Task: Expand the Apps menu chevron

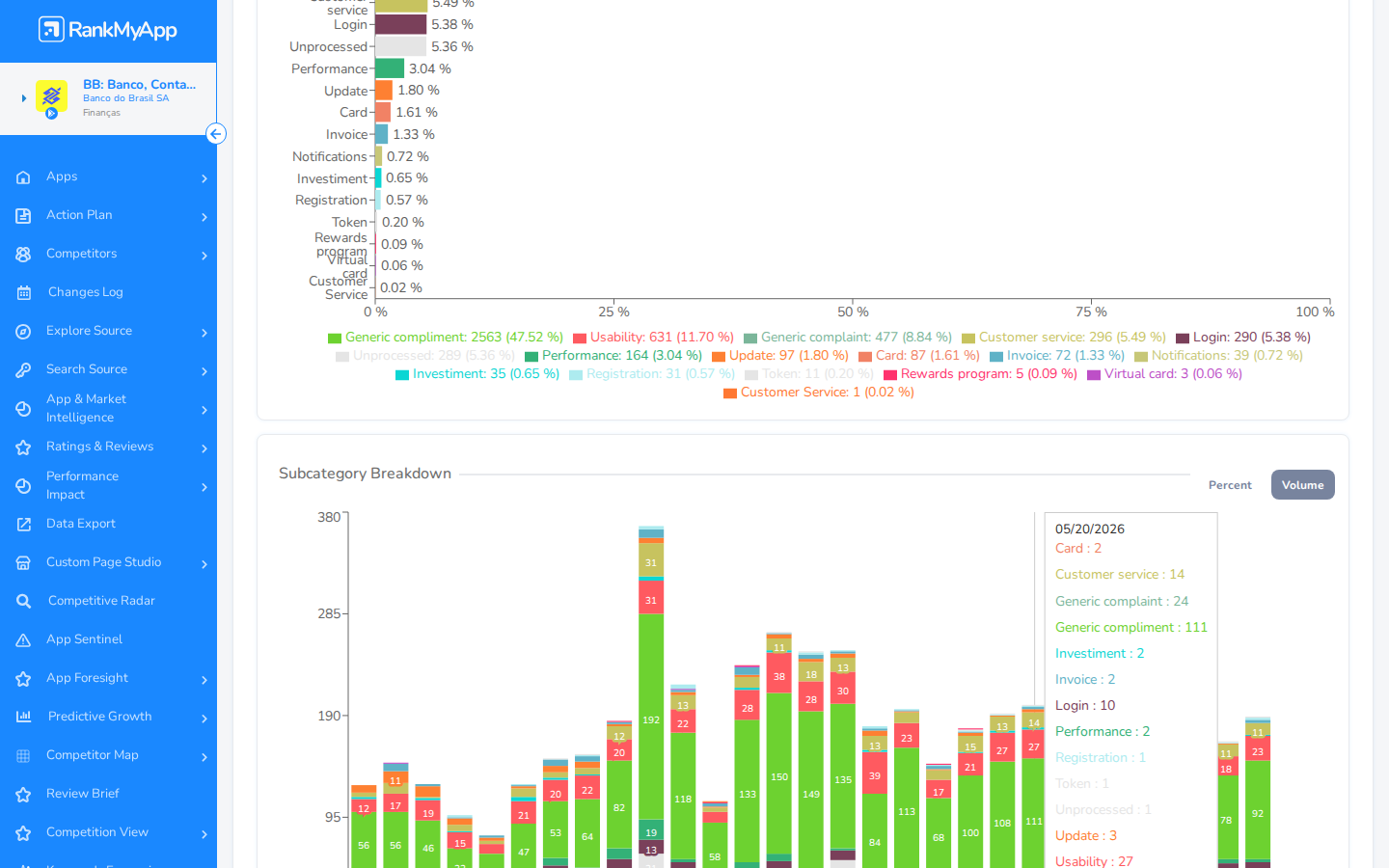Action: pos(204,178)
